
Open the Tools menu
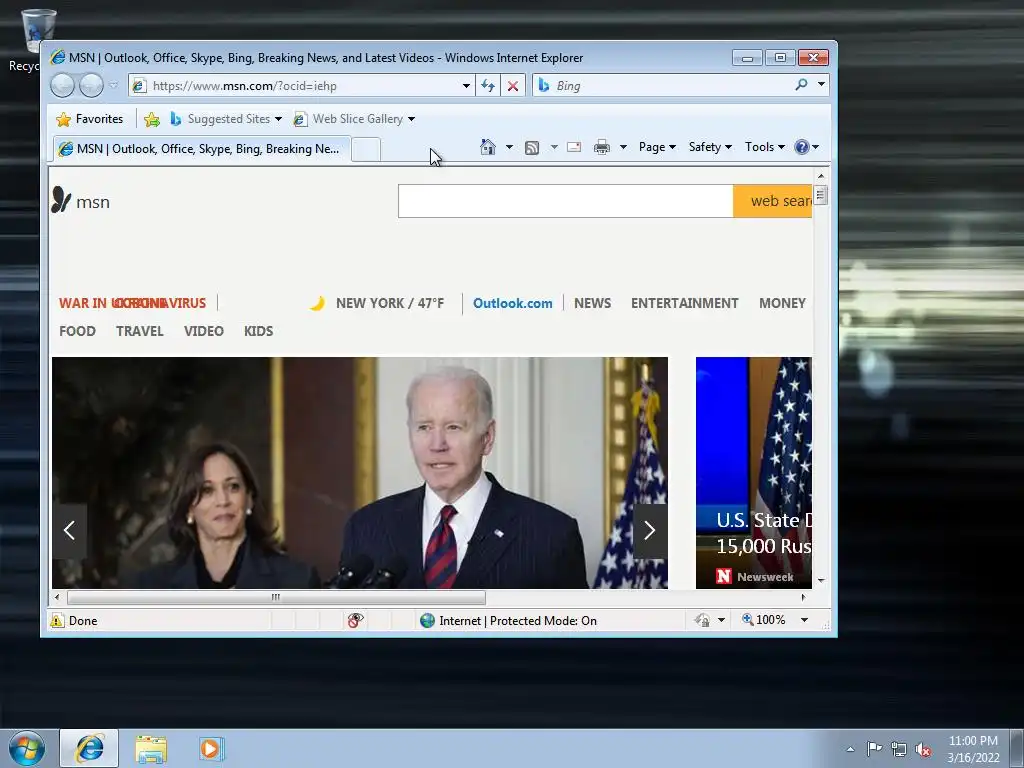pos(765,147)
